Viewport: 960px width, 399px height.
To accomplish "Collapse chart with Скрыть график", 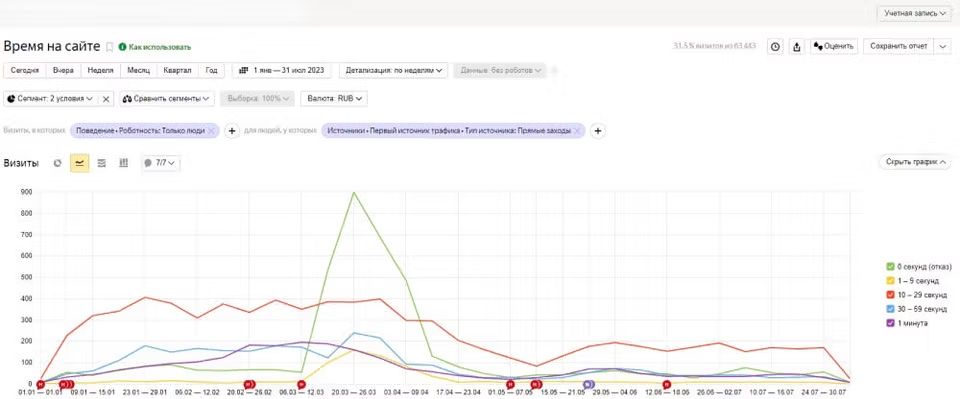I will pyautogui.click(x=915, y=162).
